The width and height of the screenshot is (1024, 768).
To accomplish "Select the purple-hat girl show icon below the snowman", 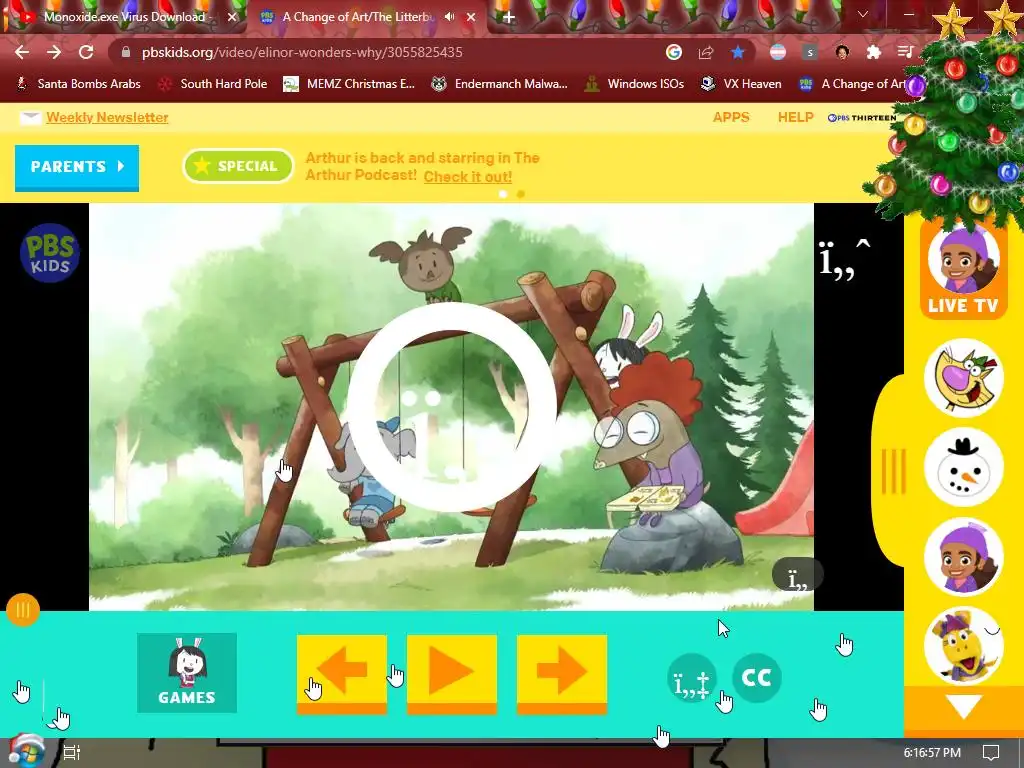I will pyautogui.click(x=964, y=556).
